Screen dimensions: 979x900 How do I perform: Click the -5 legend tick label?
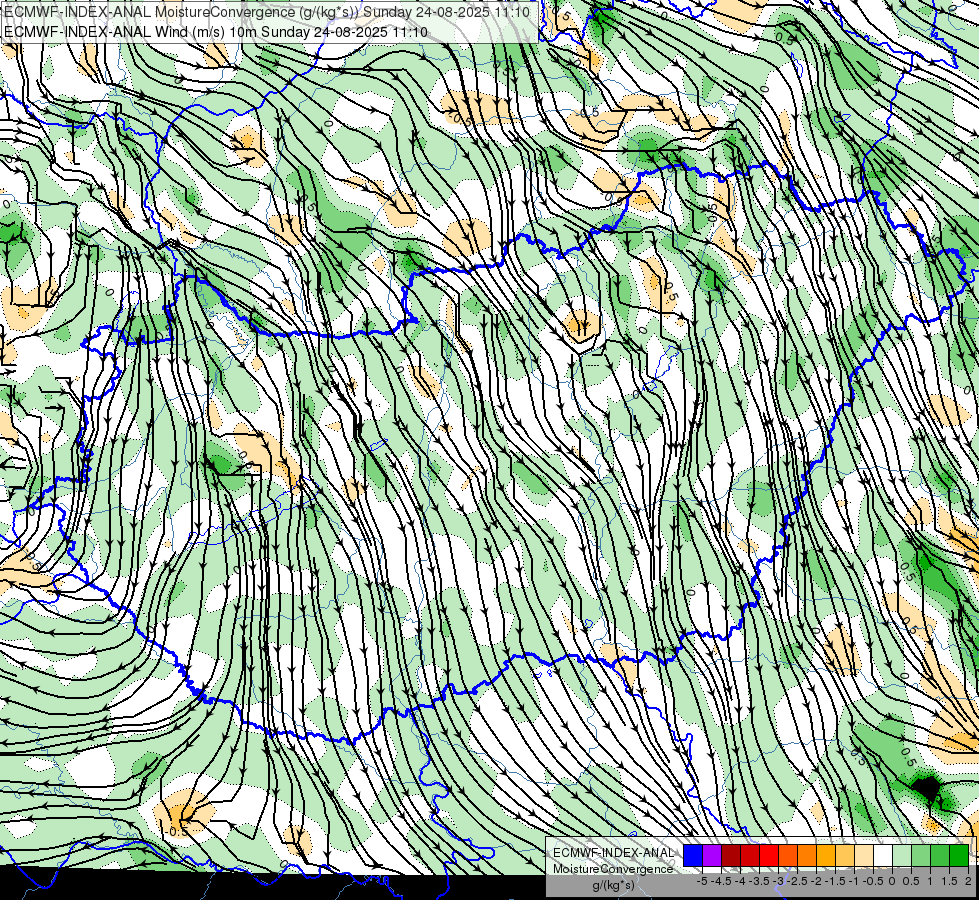[x=702, y=881]
